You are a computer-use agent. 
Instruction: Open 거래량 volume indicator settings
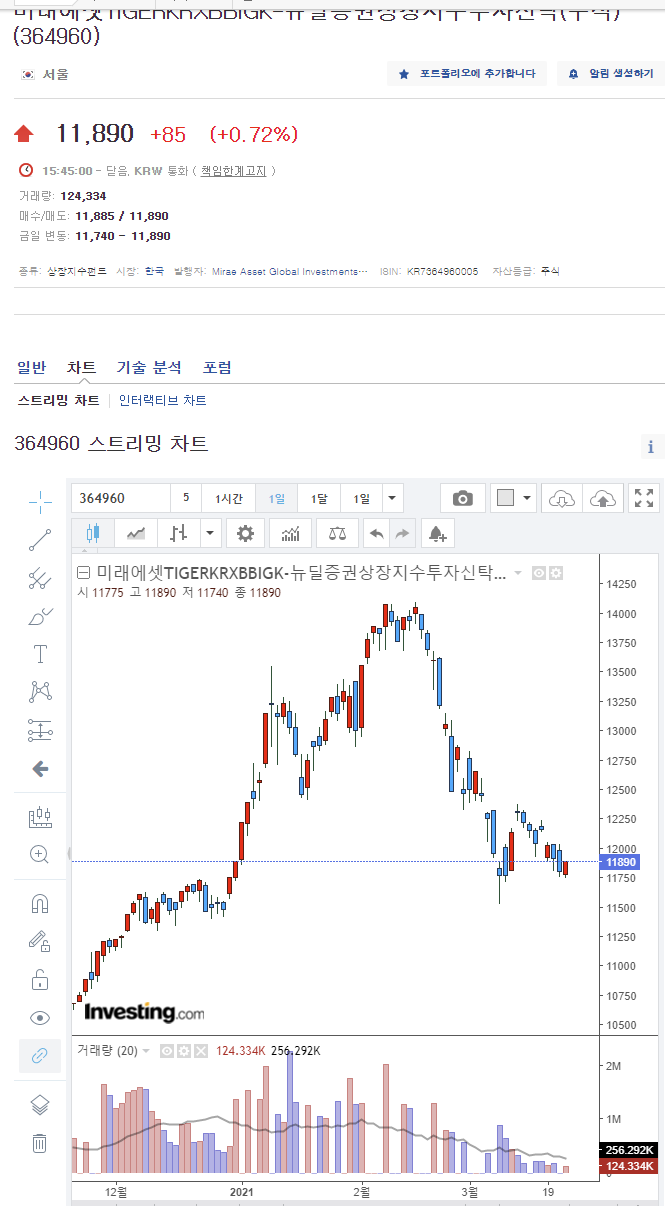click(x=184, y=1051)
